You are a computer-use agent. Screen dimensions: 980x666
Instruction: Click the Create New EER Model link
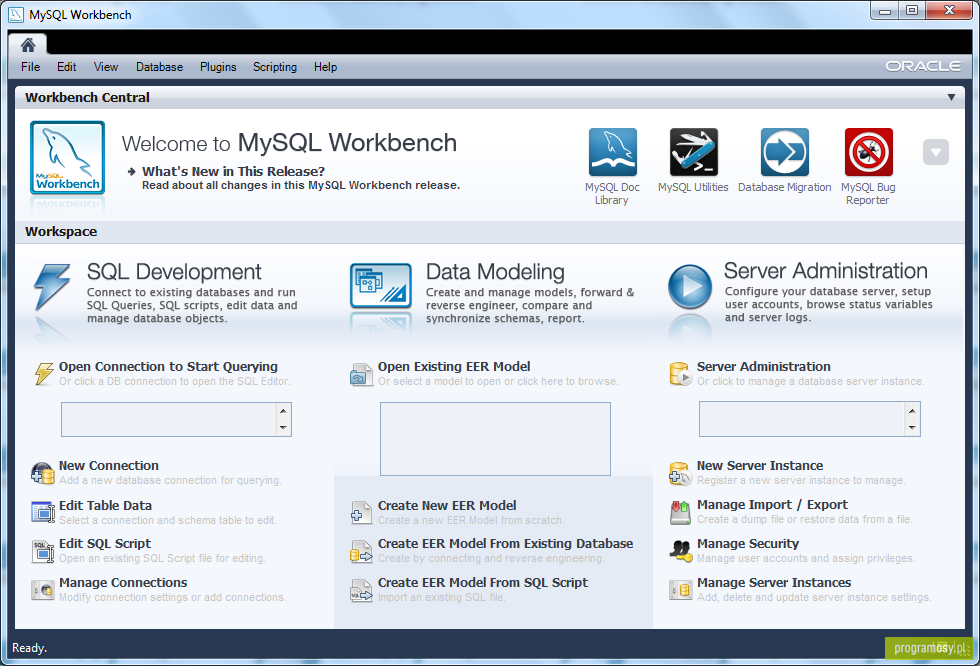tap(447, 505)
